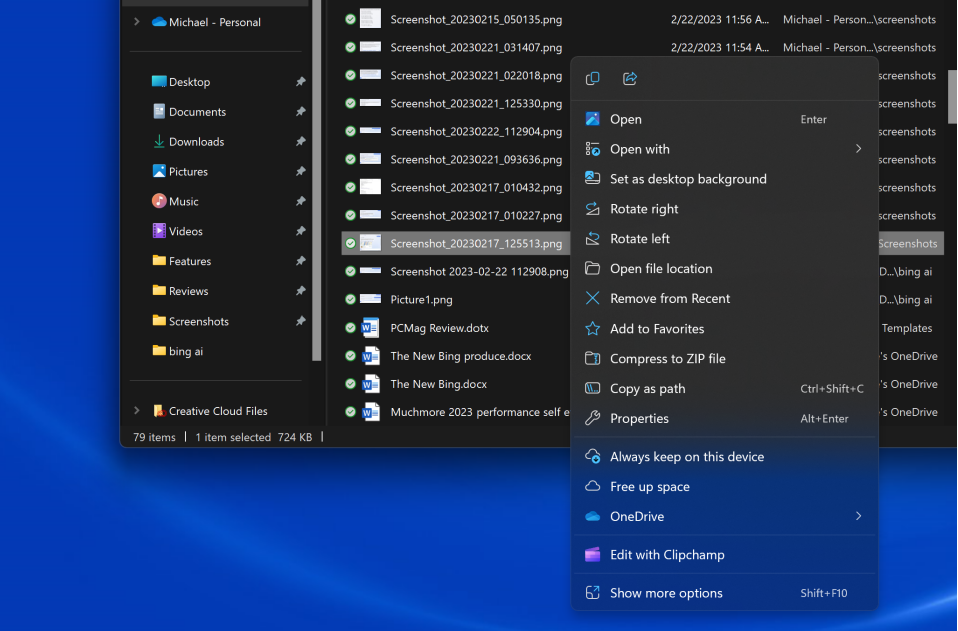Click the file list vertical scrollbar
Screen dimensions: 958x631
pyautogui.click(x=952, y=97)
